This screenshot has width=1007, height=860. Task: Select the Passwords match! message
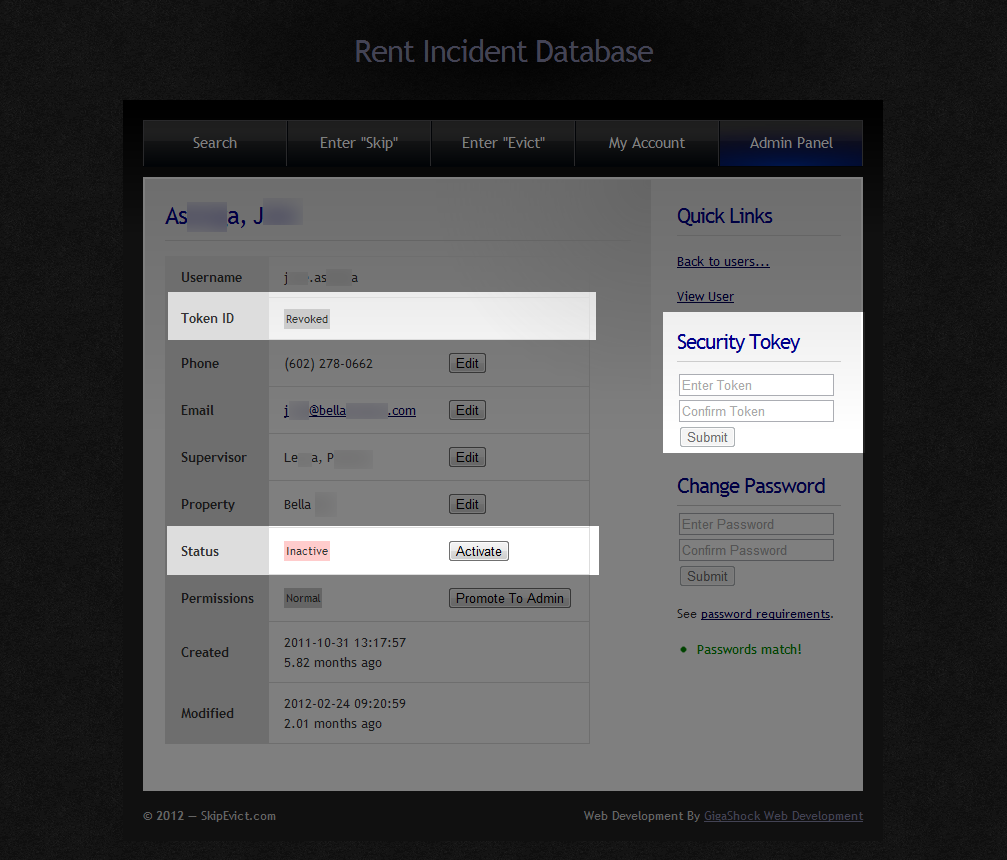[x=749, y=649]
